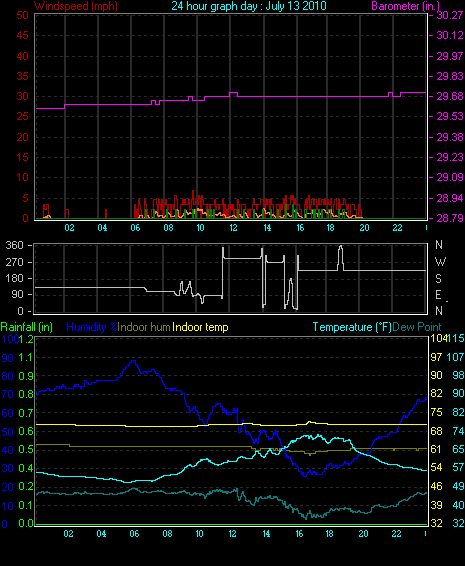Click barometer value 29.38
Screen dimensions: 465x566
point(450,137)
